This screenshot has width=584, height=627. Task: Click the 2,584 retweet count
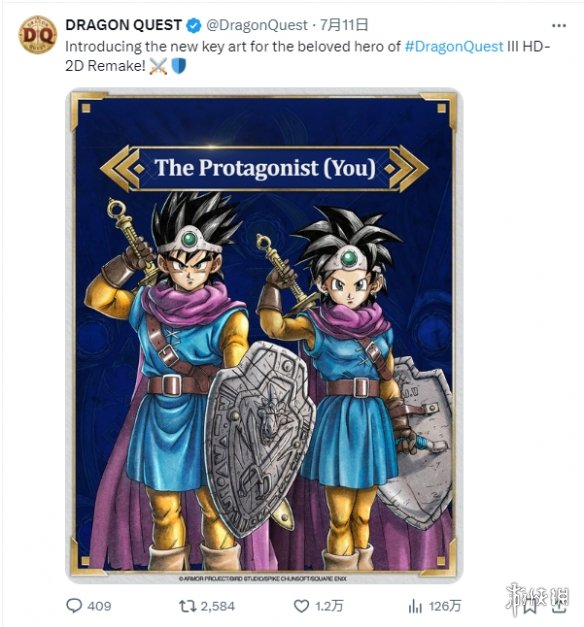click(218, 607)
